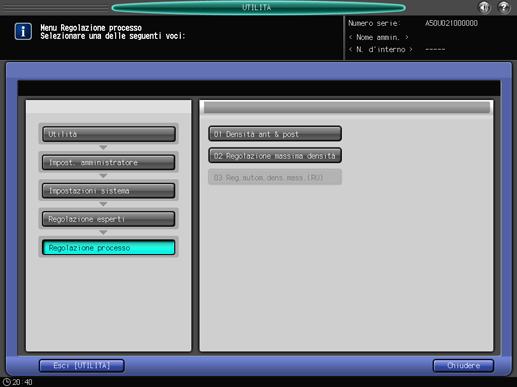Click the Numero serie label
The height and width of the screenshot is (387, 517).
(x=374, y=23)
